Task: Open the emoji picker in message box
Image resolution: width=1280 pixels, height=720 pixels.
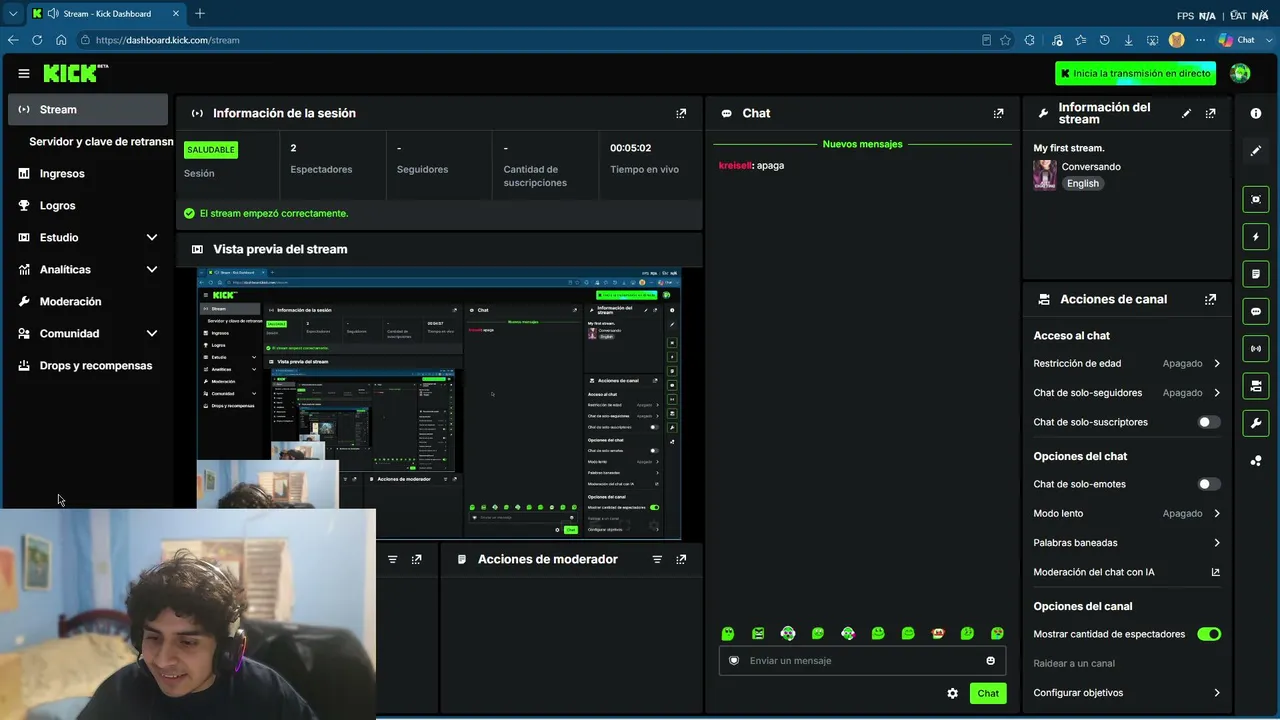Action: click(x=991, y=660)
